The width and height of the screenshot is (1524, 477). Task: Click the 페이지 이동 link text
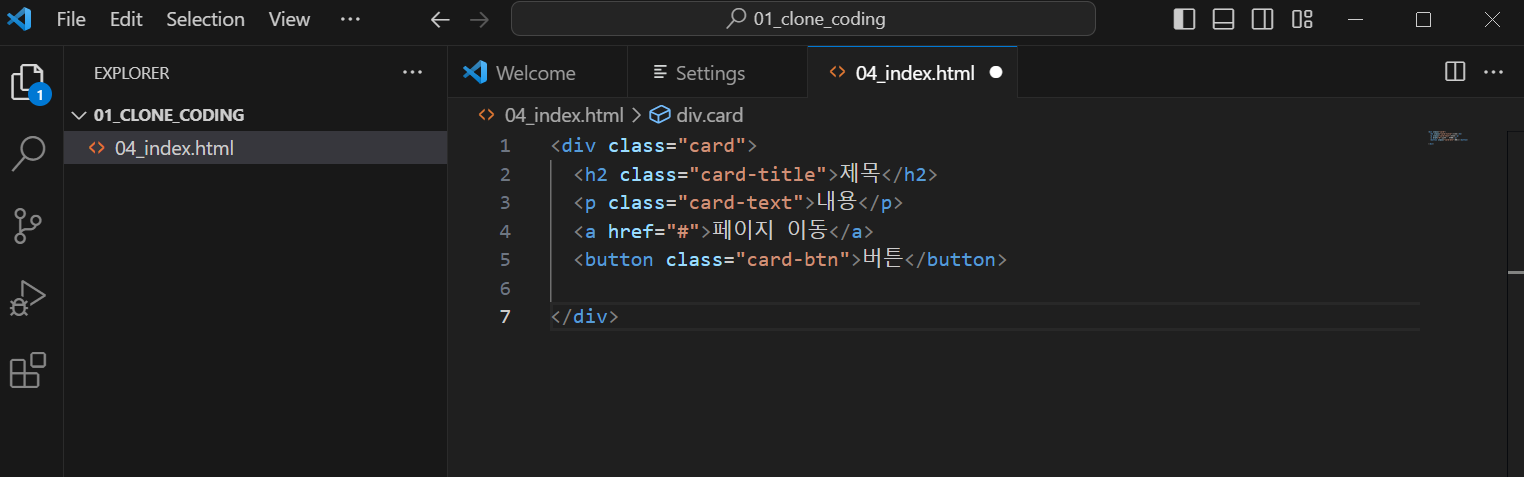tap(769, 232)
